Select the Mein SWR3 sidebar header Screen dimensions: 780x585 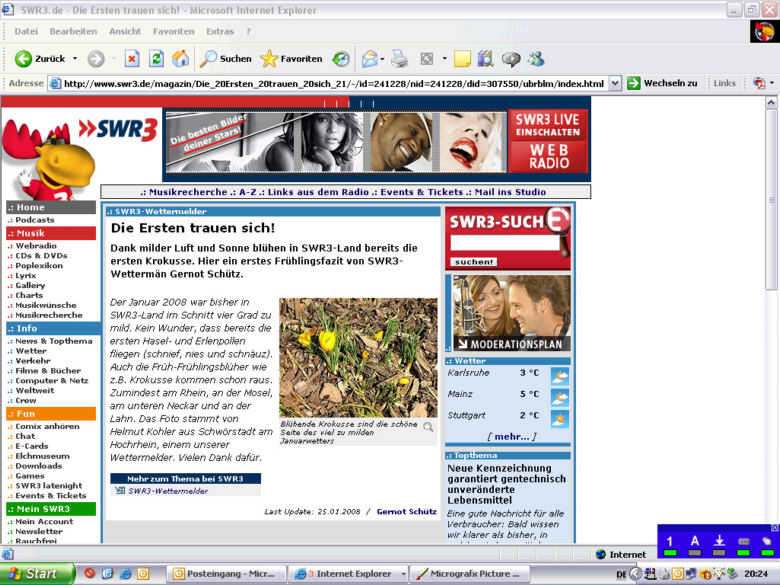click(51, 509)
